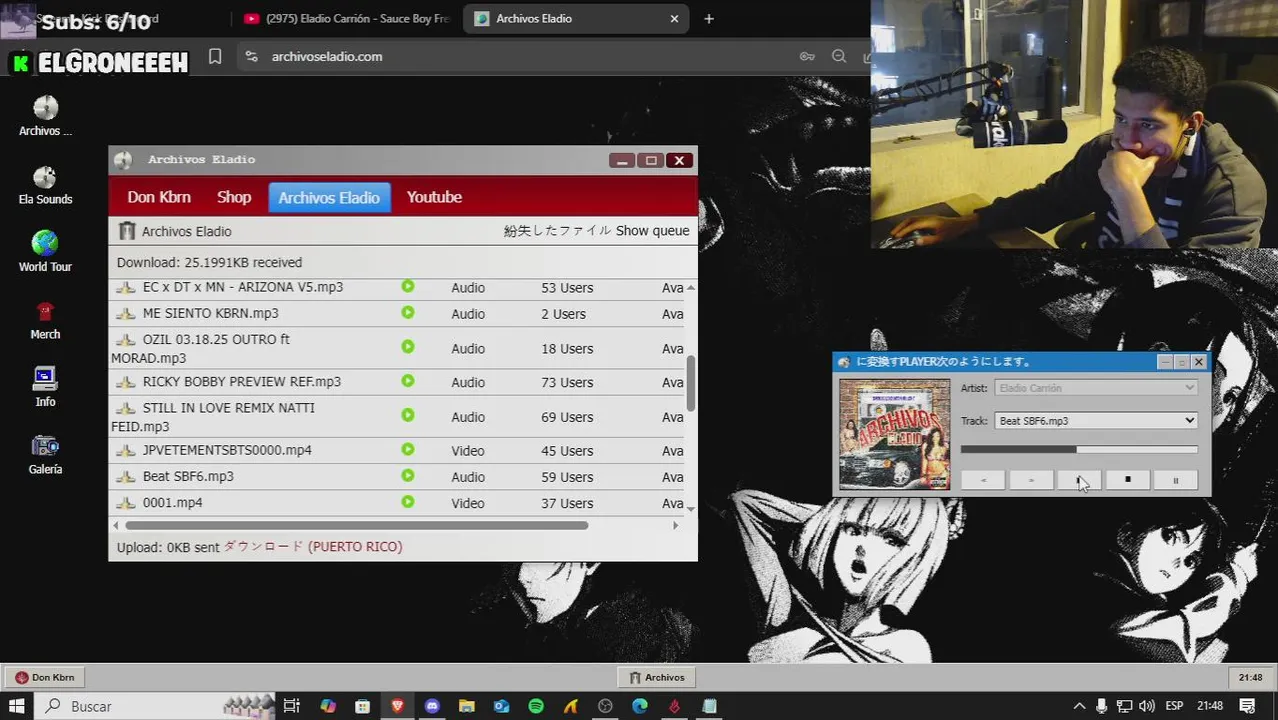Open Microsoft Edge from the taskbar
The height and width of the screenshot is (720, 1278).
[x=640, y=706]
